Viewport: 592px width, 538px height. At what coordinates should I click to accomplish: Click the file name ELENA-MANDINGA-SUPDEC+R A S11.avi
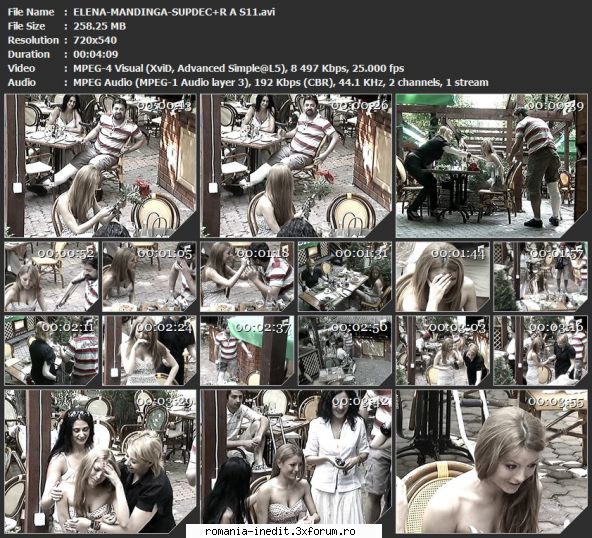(174, 12)
